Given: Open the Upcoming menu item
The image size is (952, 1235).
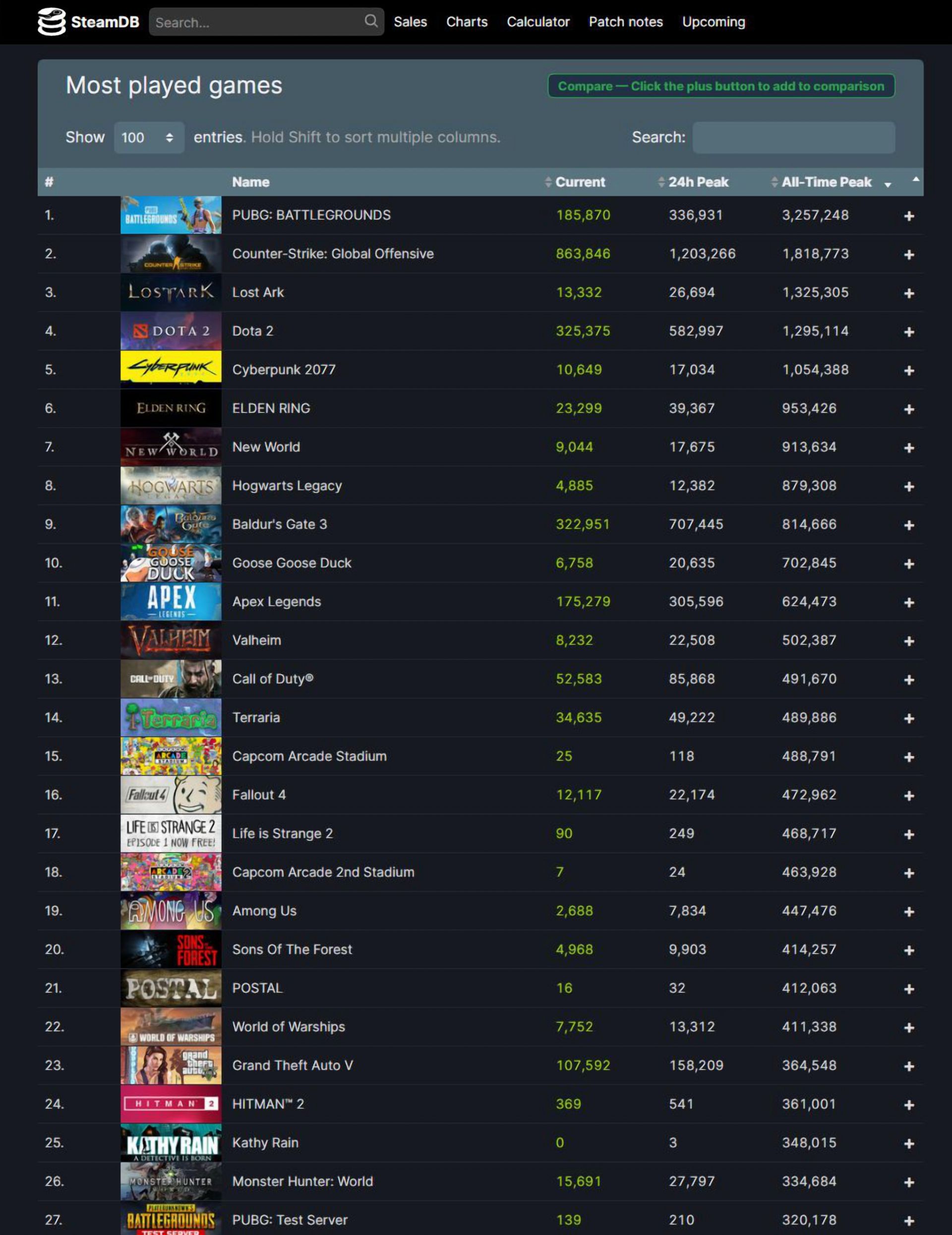Looking at the screenshot, I should coord(714,22).
